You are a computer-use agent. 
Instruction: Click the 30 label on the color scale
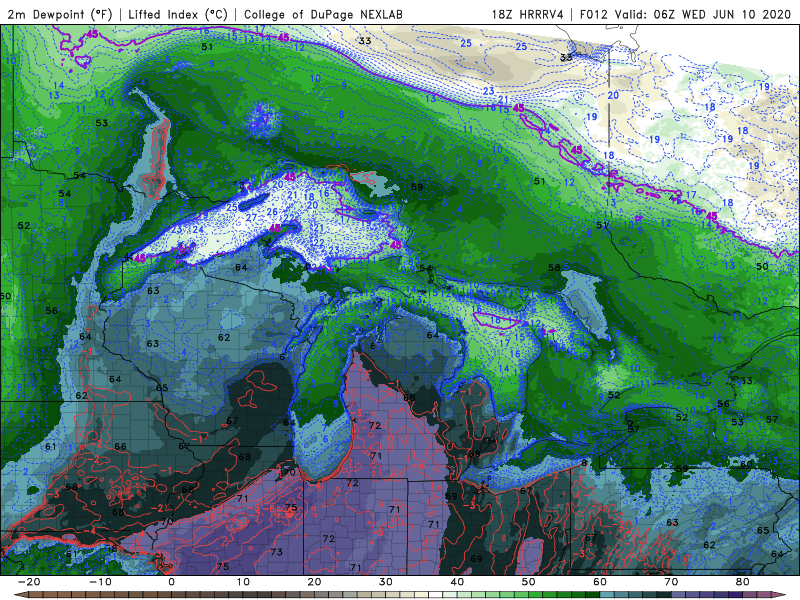click(x=386, y=582)
